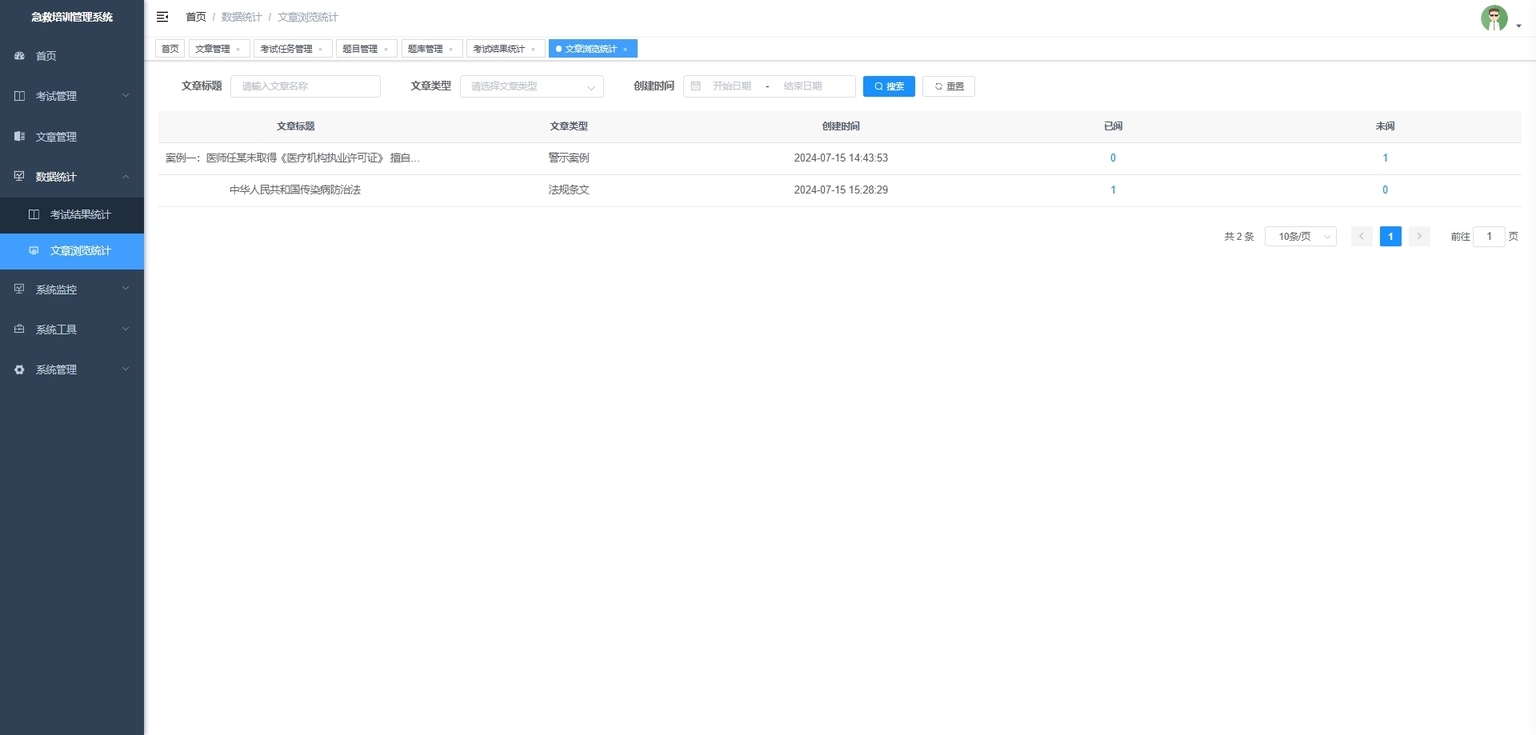Expand the 系统监控 sidebar menu
Screen dimensions: 1536x735
(x=72, y=289)
